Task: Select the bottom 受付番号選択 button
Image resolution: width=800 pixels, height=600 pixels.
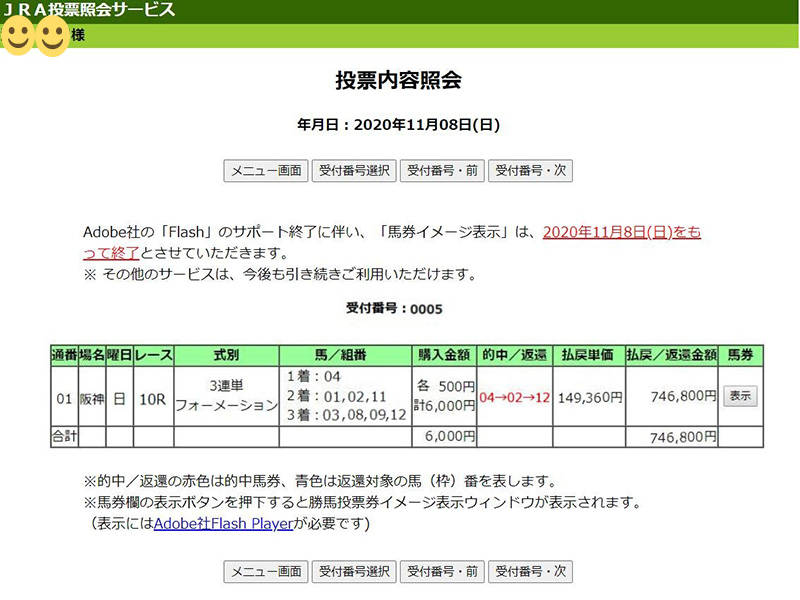Action: 354,572
